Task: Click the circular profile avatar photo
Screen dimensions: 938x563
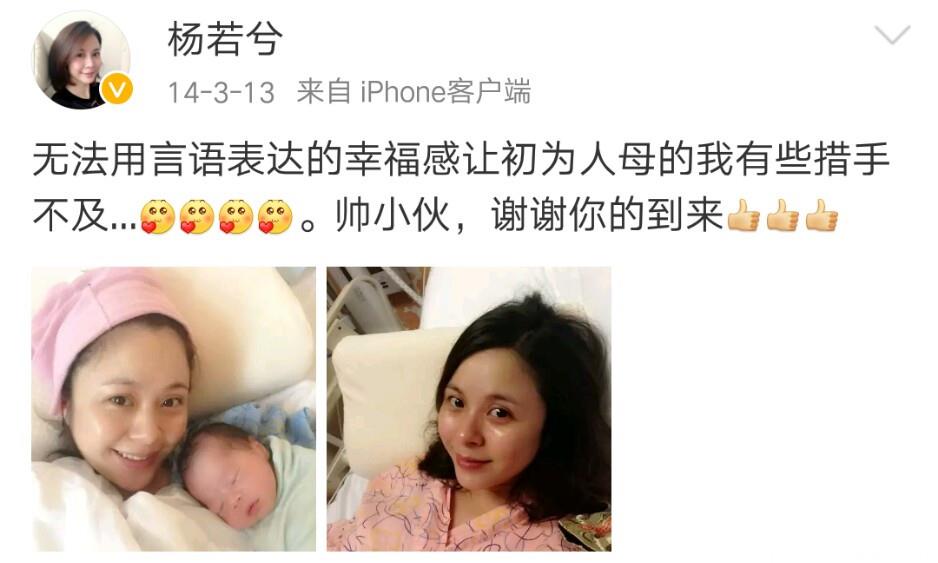Action: click(81, 59)
